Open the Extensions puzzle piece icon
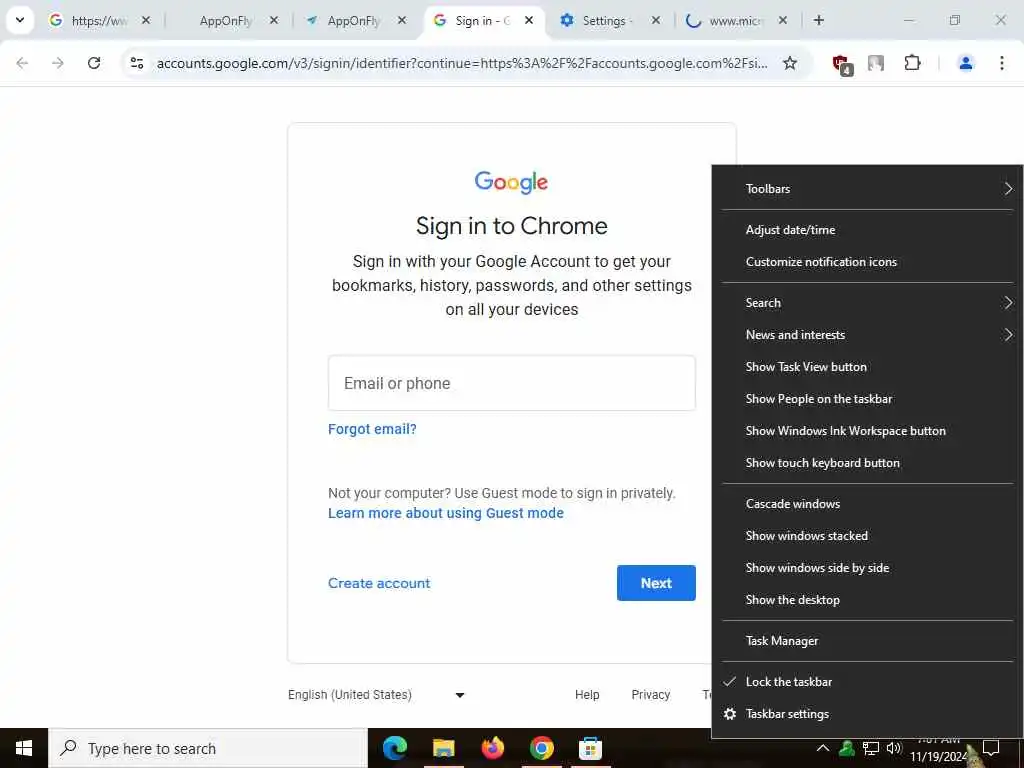 (912, 63)
